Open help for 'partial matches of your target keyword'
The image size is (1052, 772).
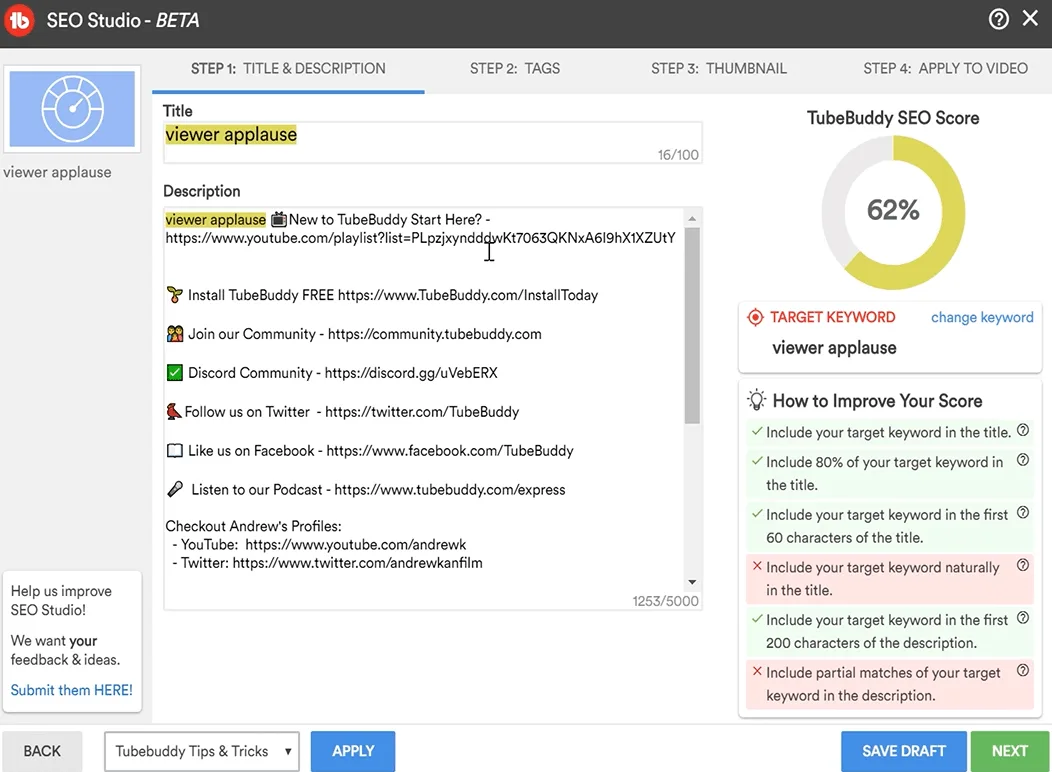1022,671
